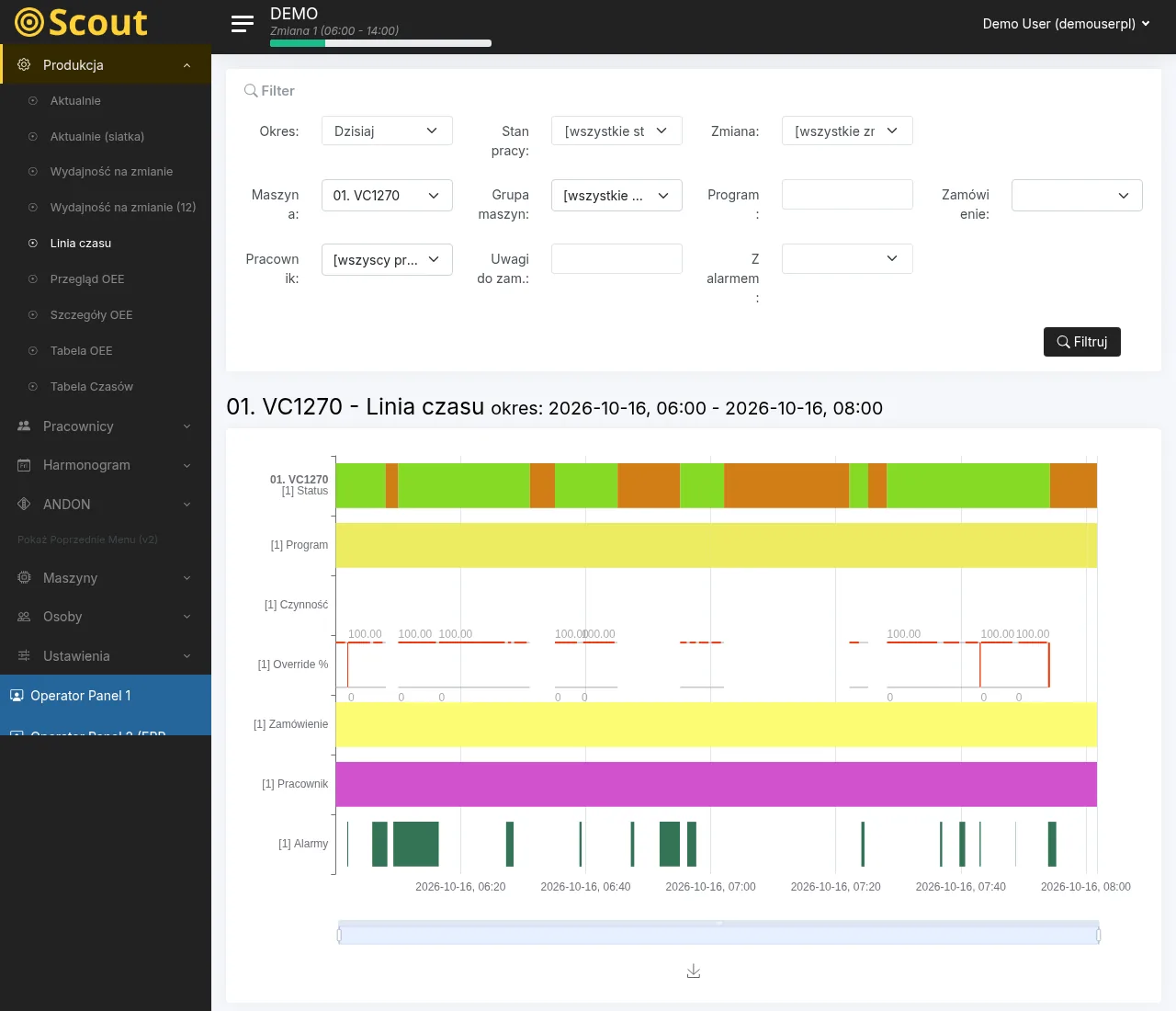Screen dimensions: 1176x1011
Task: Click the timeline range slider left handle
Action: [339, 935]
